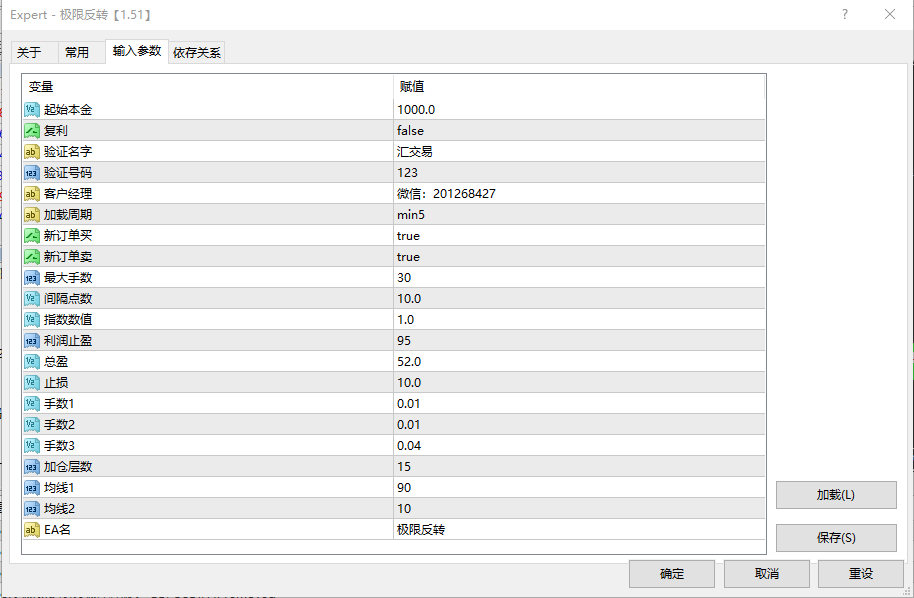
Task: Click the integer icon beside 验证号码
Action: (x=32, y=173)
